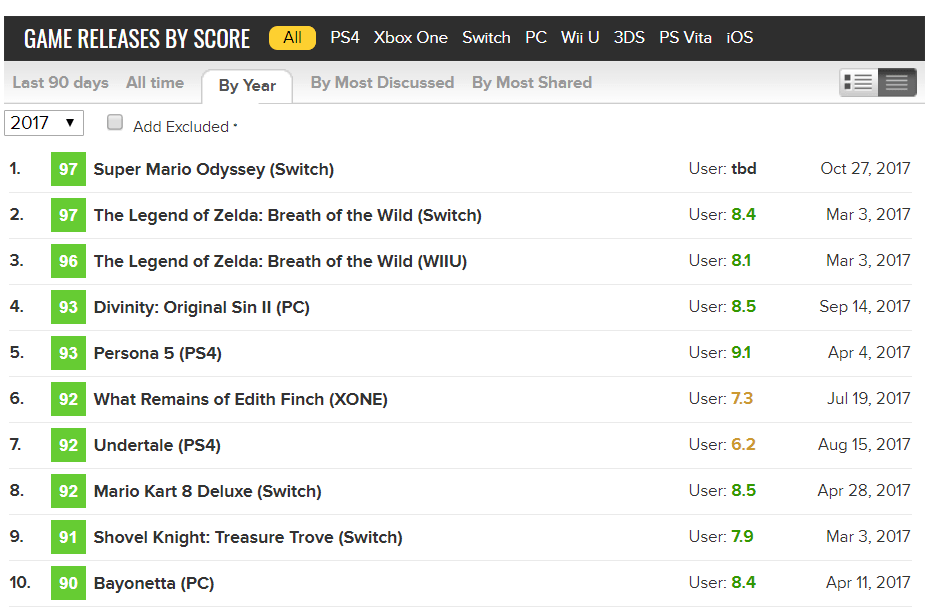Click the Apr 11, 2017 release date

coord(868,583)
